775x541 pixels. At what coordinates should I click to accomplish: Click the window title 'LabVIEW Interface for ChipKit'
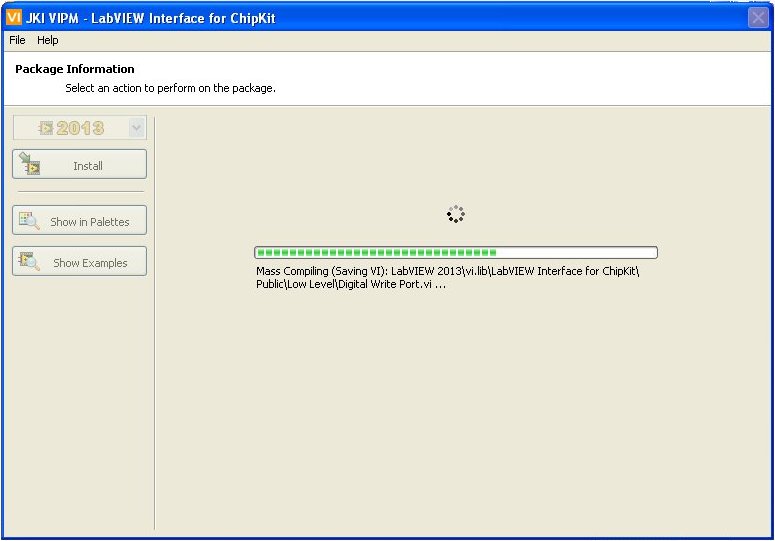[x=183, y=18]
